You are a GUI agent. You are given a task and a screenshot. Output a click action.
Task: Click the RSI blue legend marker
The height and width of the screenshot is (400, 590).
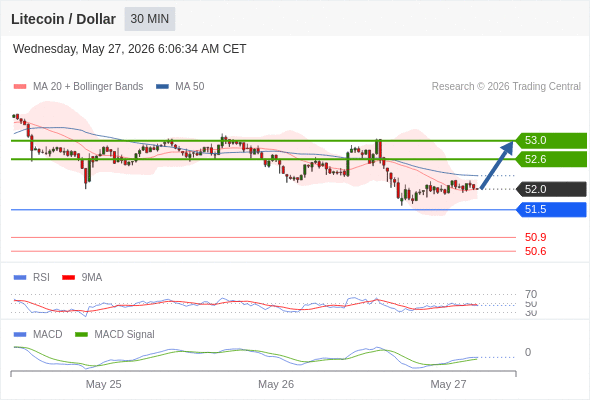(20, 278)
